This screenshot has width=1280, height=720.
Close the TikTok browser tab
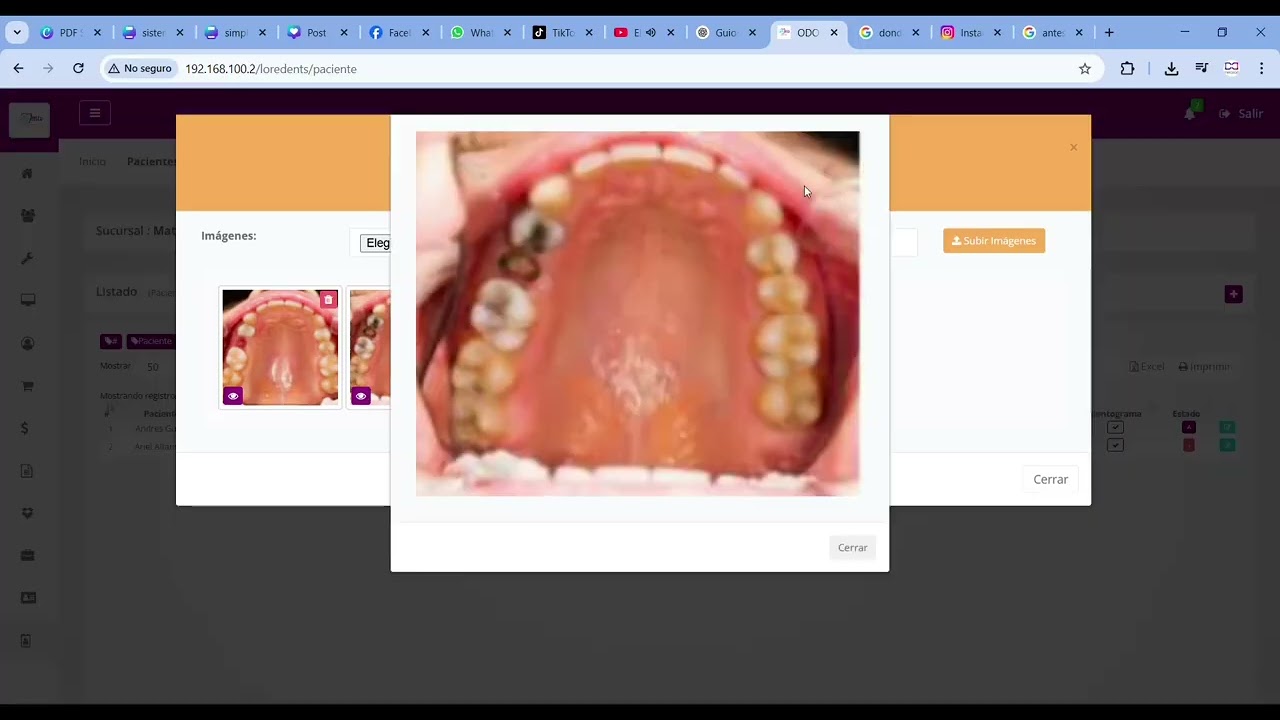(589, 33)
